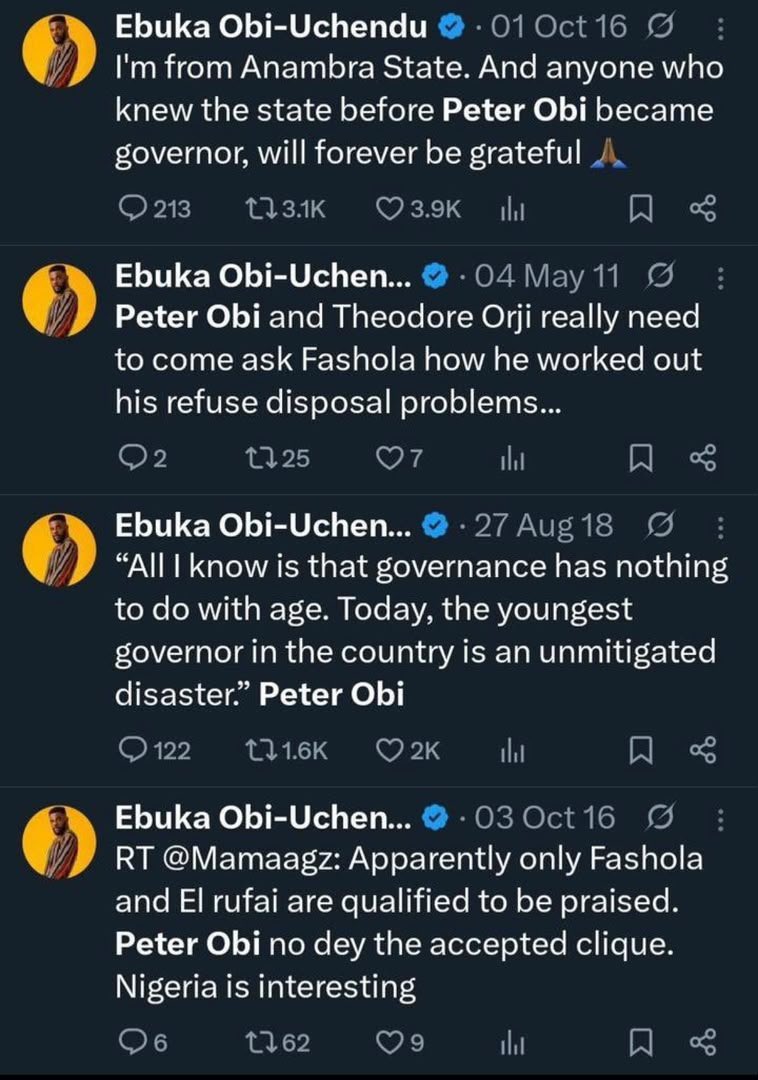Image resolution: width=758 pixels, height=1080 pixels.
Task: Open Ebuka Obi-Uchendu's profile from the first tweet name
Action: click(271, 26)
